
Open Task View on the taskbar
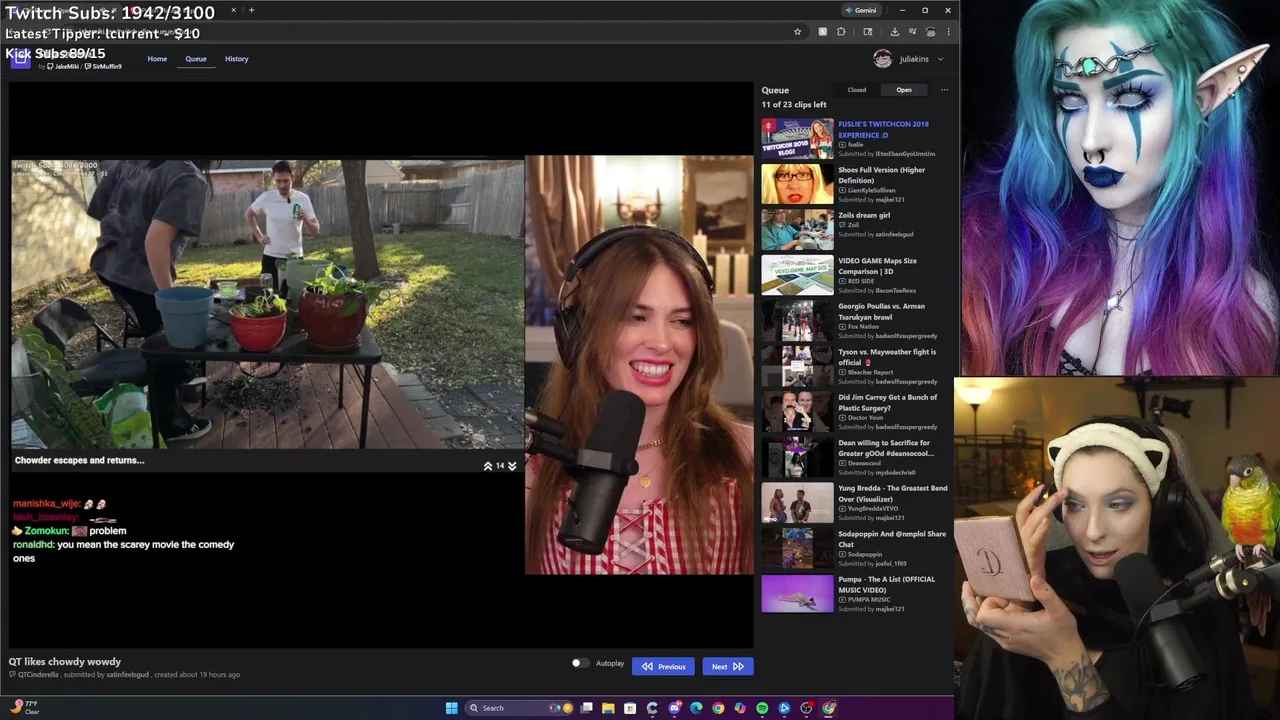tap(587, 708)
